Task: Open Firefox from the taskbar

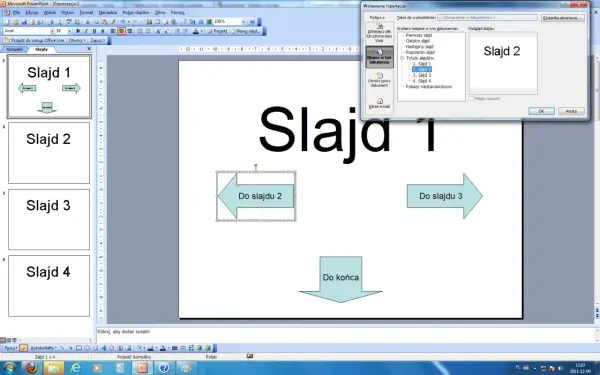Action: point(32,368)
